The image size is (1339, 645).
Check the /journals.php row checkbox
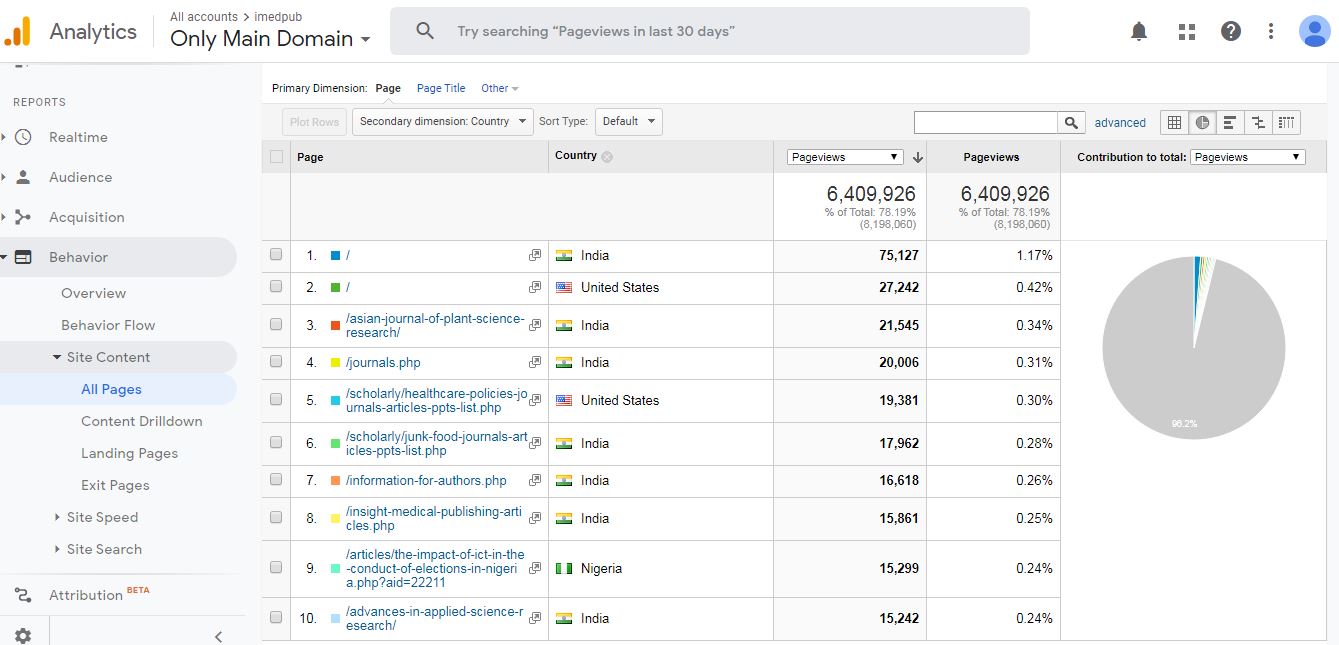pos(276,362)
